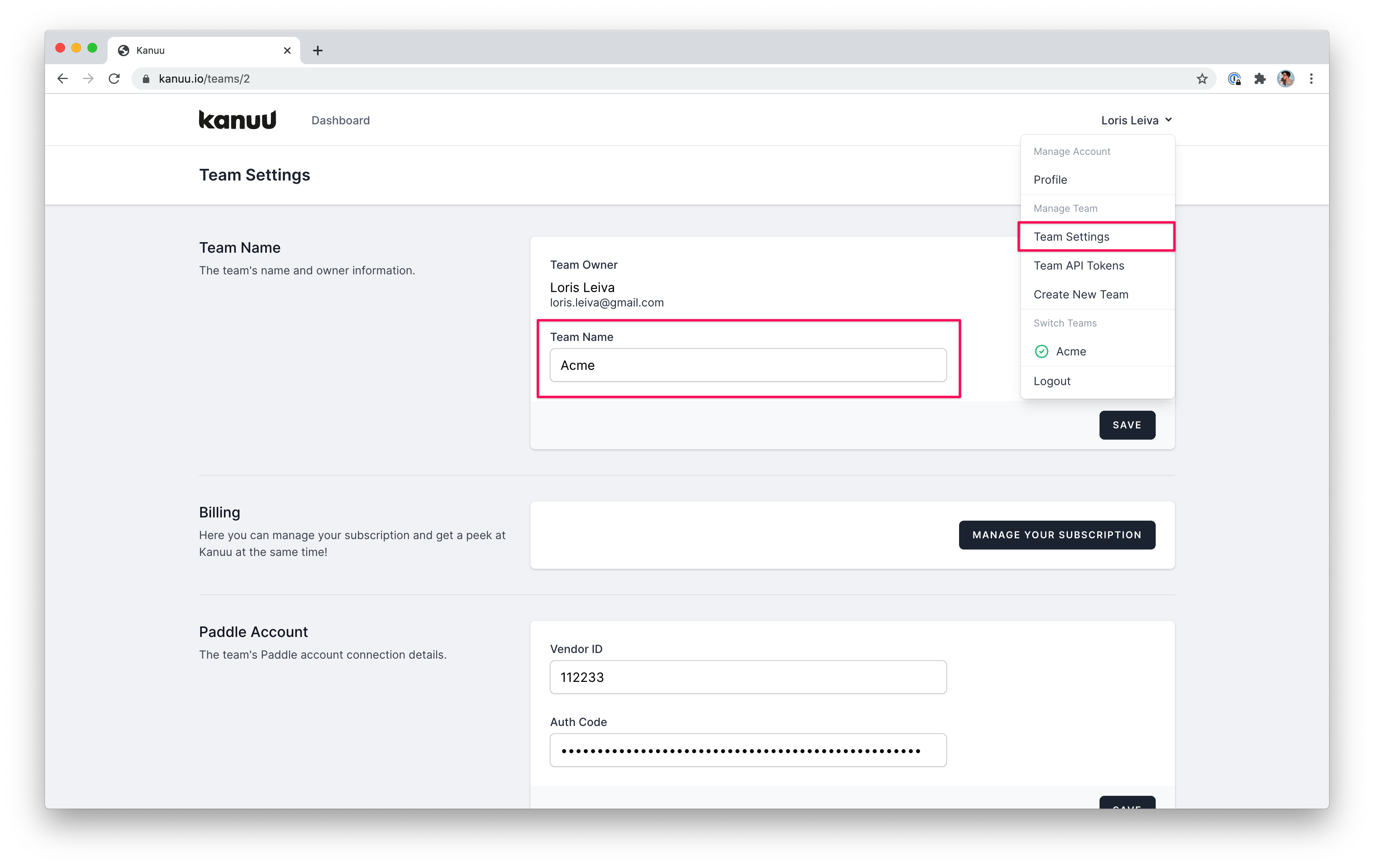Screen dimensions: 1374x868
Task: Open the Dashboard nav link
Action: 341,120
